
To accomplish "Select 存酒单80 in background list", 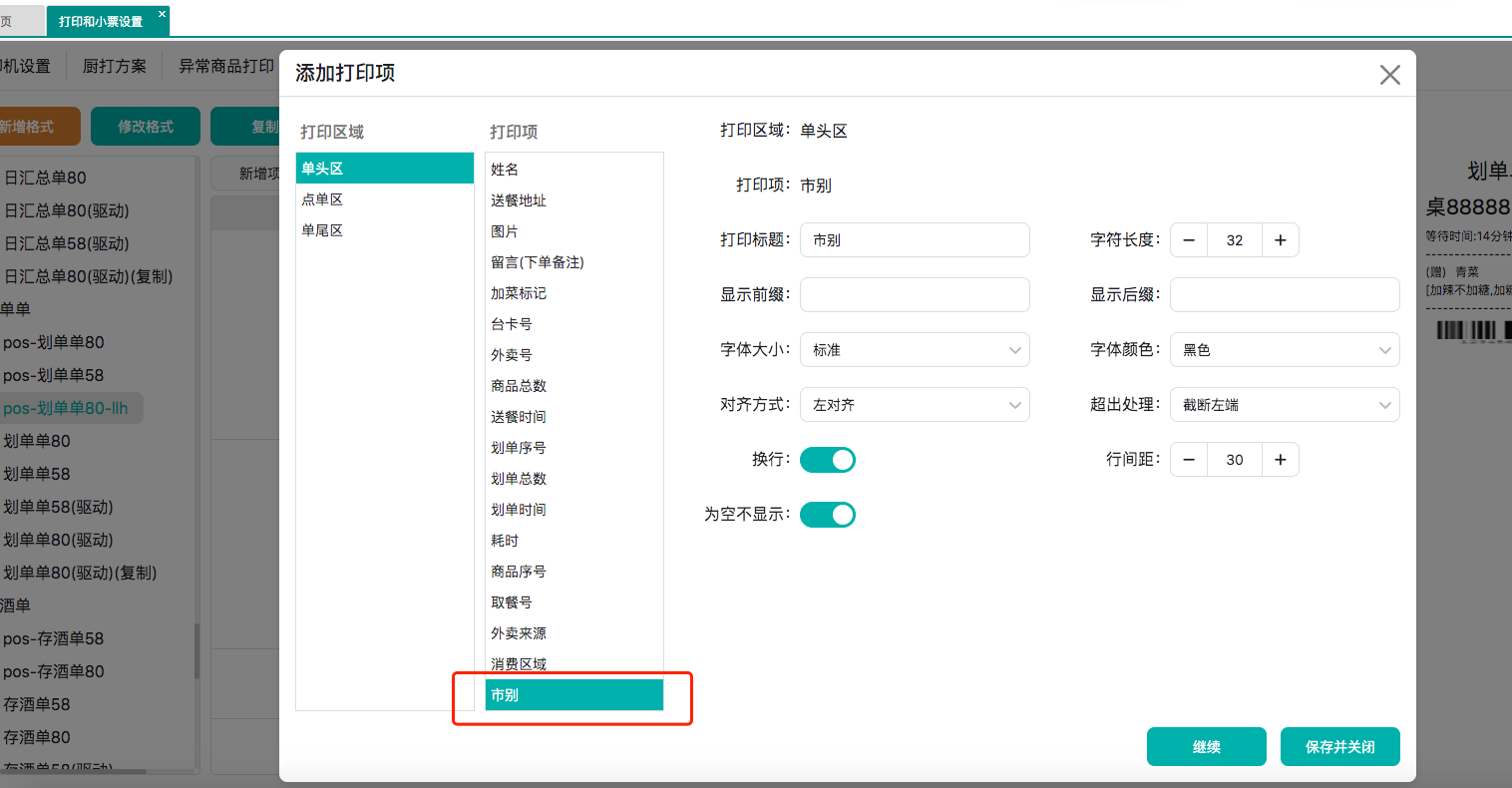I will [37, 737].
